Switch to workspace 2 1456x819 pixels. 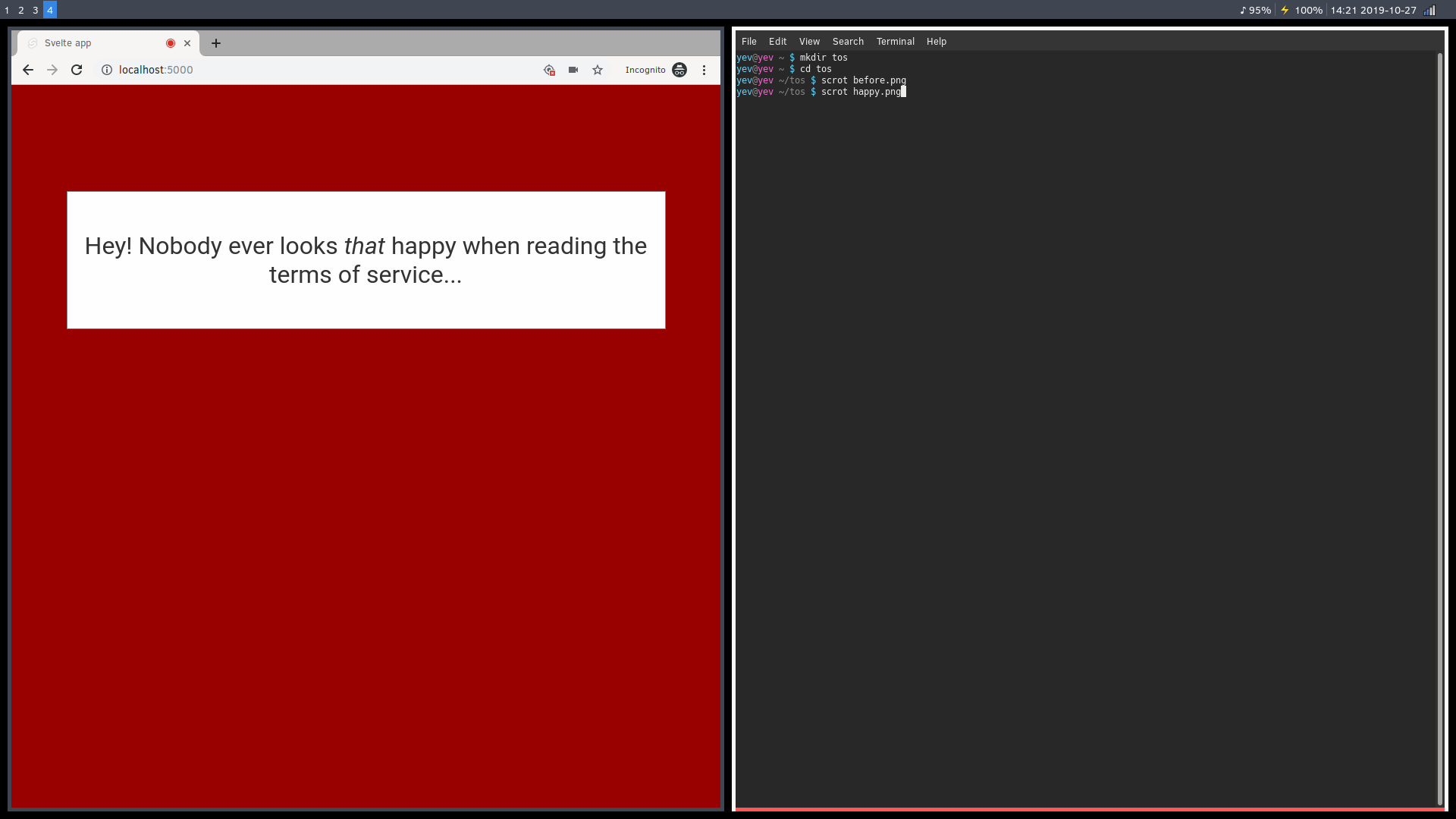click(x=21, y=10)
